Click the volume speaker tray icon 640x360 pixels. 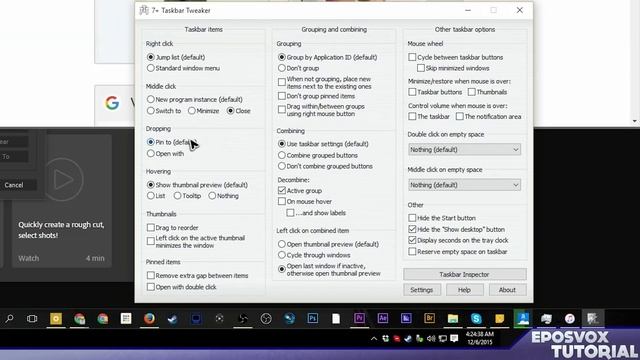coord(431,338)
